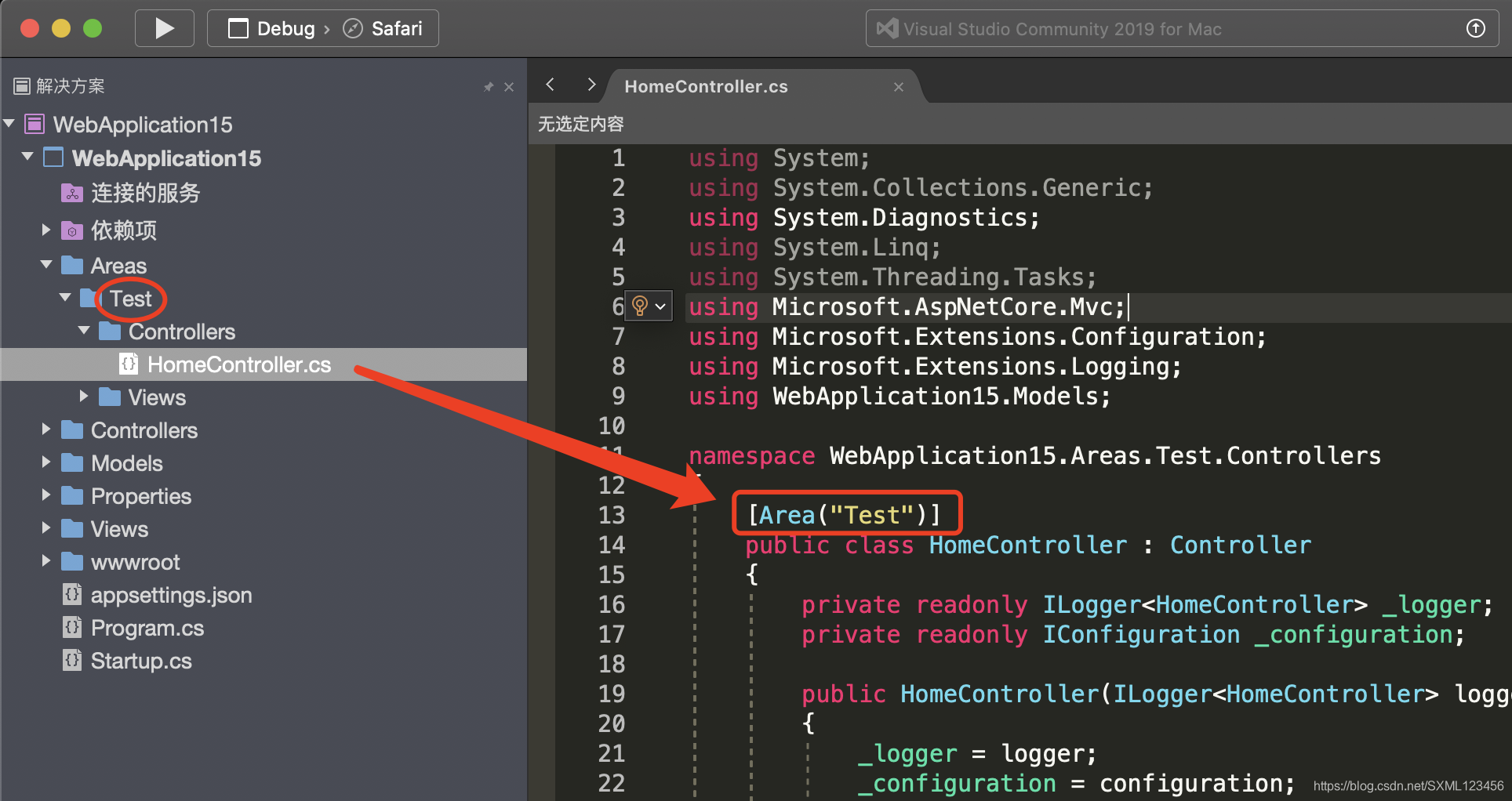Viewport: 1512px width, 801px height.
Task: Expand the project-level Views folder
Action: coord(46,528)
